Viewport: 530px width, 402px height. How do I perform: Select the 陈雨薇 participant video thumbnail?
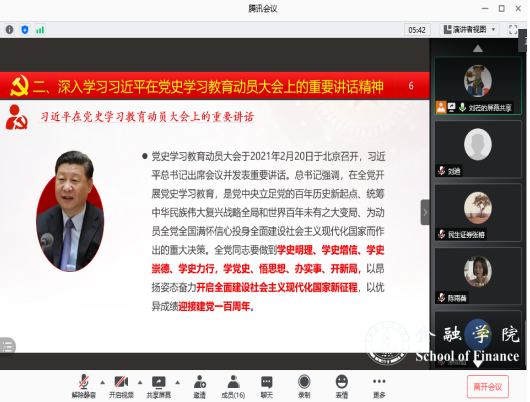478,276
